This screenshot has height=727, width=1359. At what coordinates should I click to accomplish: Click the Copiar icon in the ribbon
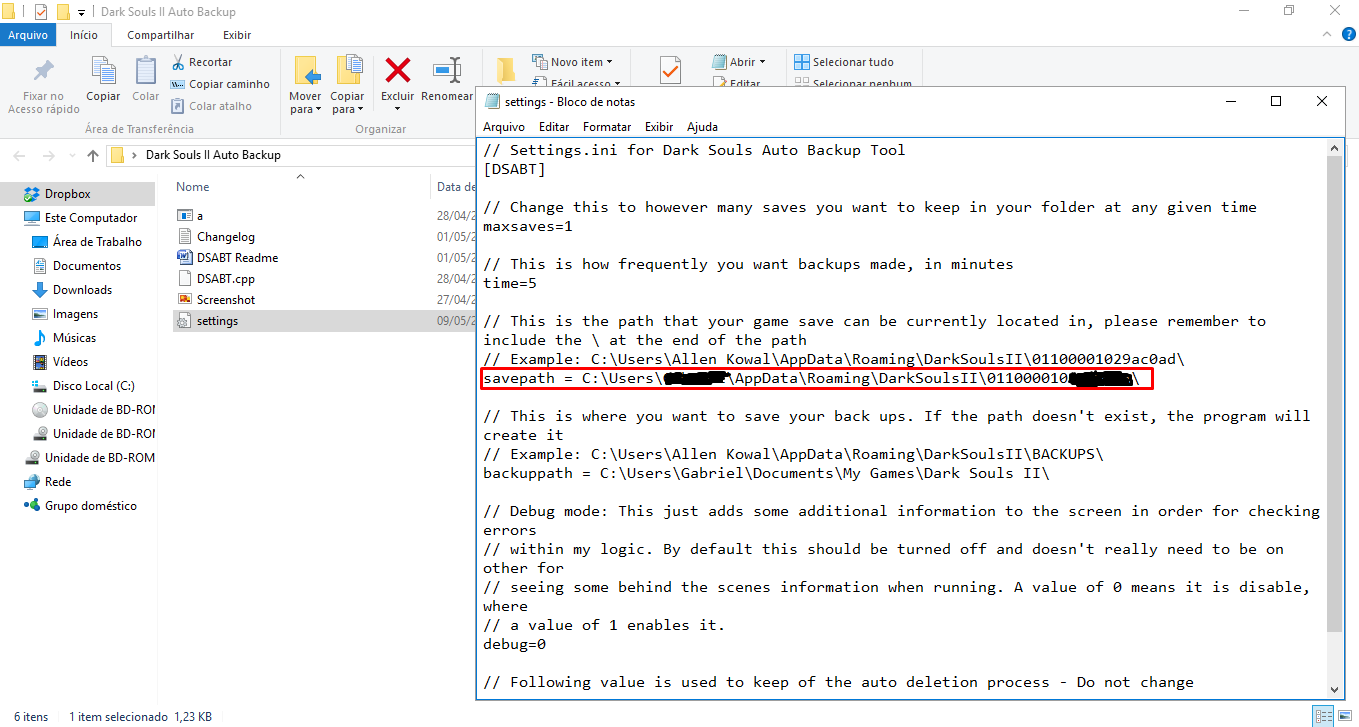coord(103,79)
